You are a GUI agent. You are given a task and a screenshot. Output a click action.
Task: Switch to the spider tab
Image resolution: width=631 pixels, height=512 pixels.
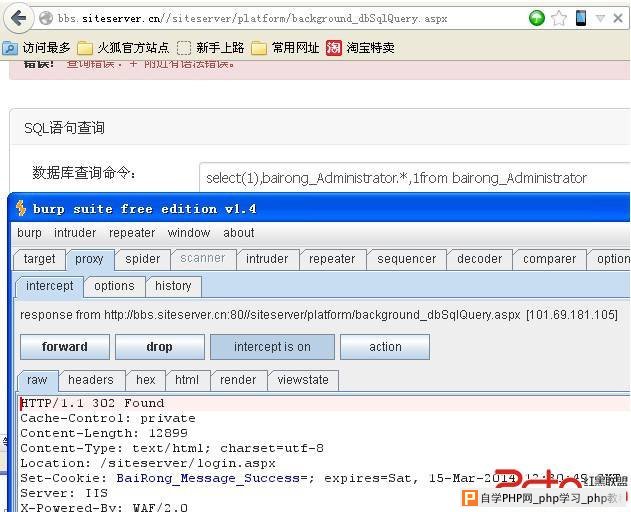click(x=142, y=259)
